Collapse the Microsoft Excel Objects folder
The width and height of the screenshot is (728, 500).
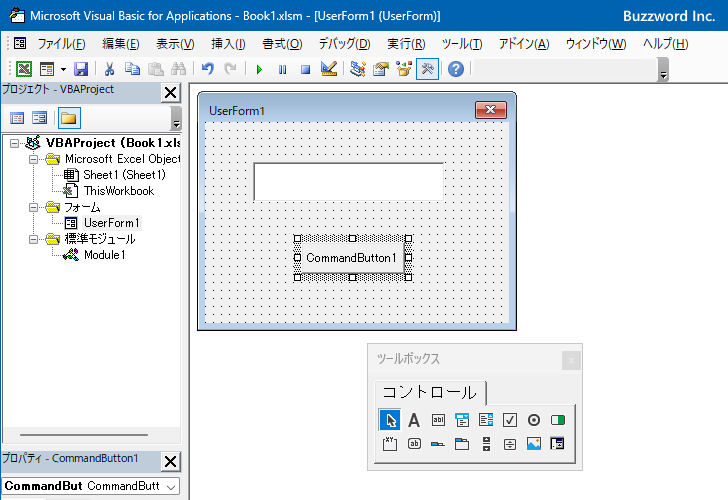click(33, 159)
